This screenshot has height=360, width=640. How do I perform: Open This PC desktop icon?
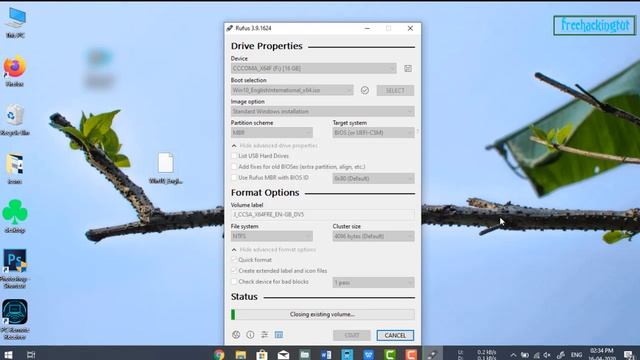click(16, 23)
